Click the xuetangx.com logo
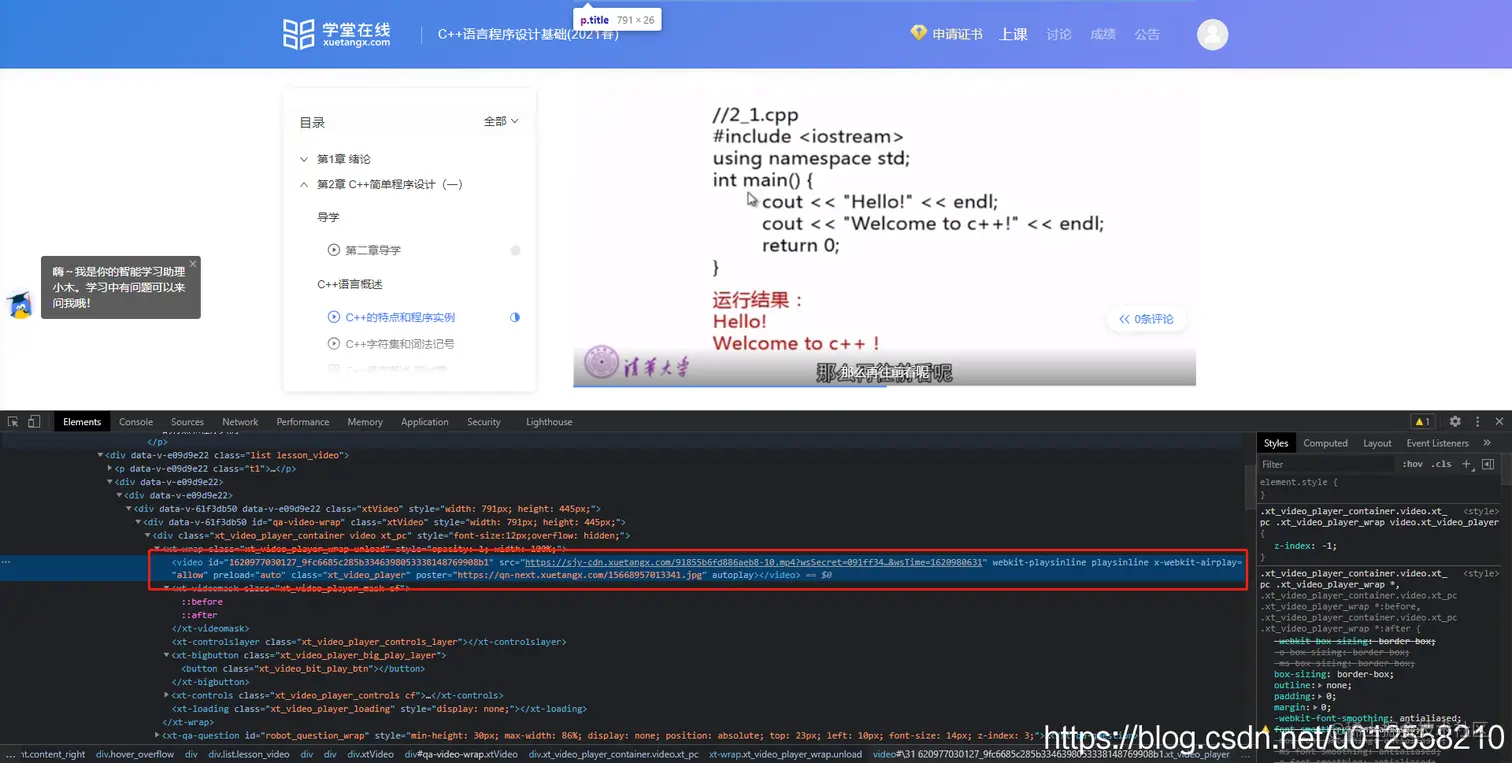The image size is (1512, 763). [337, 34]
